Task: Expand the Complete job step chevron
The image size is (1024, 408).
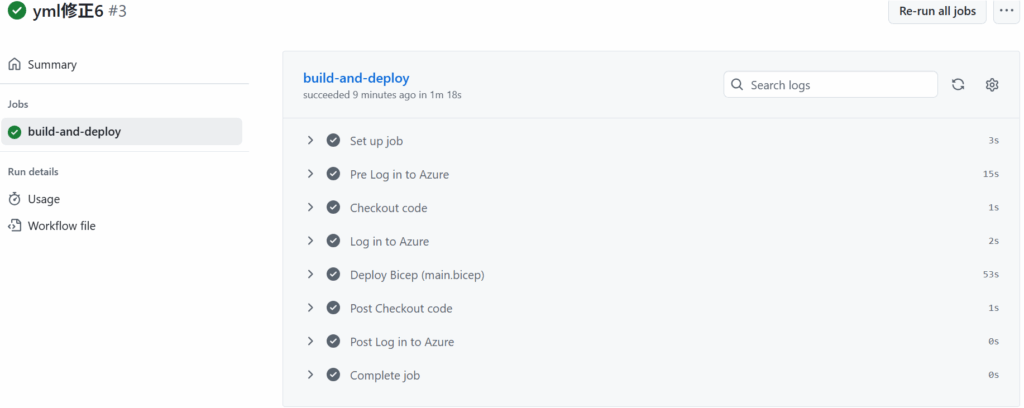Action: [x=311, y=375]
